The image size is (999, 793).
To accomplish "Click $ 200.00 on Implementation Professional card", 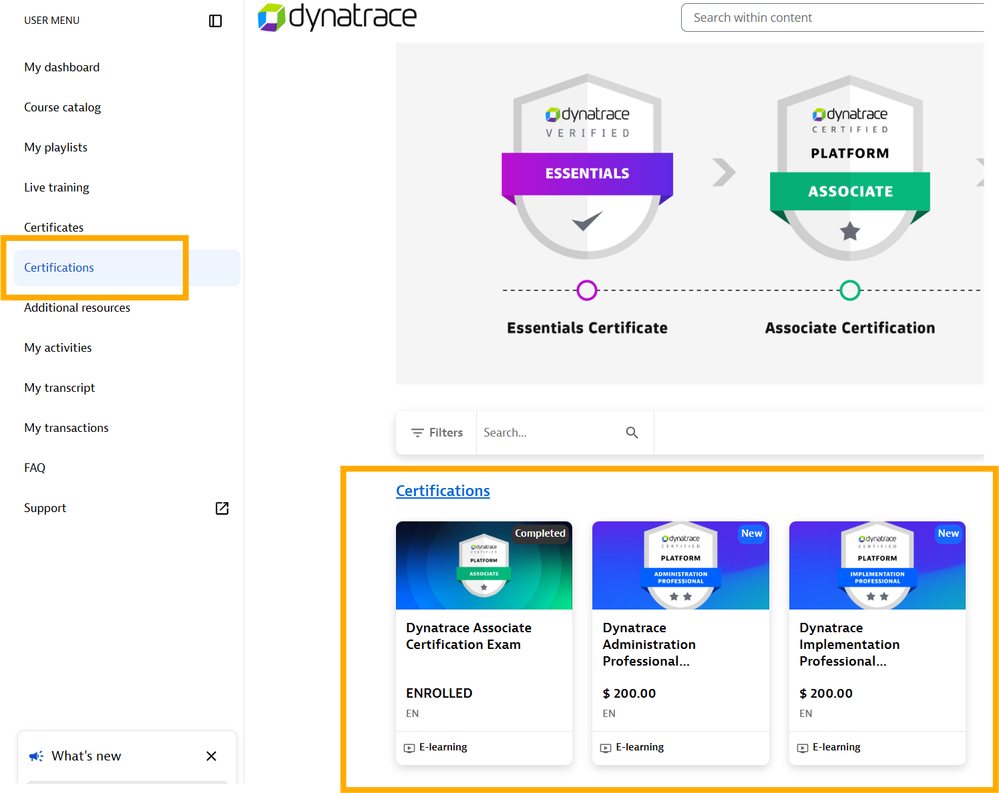I will pos(826,693).
